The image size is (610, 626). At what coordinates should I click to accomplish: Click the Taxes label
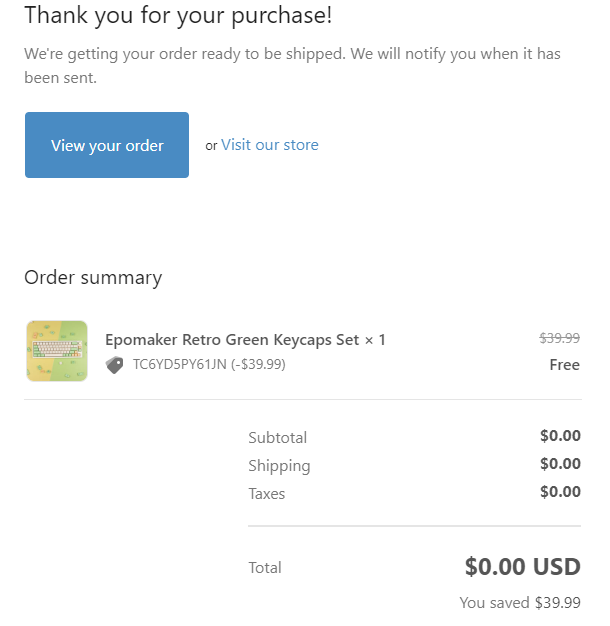click(x=267, y=494)
